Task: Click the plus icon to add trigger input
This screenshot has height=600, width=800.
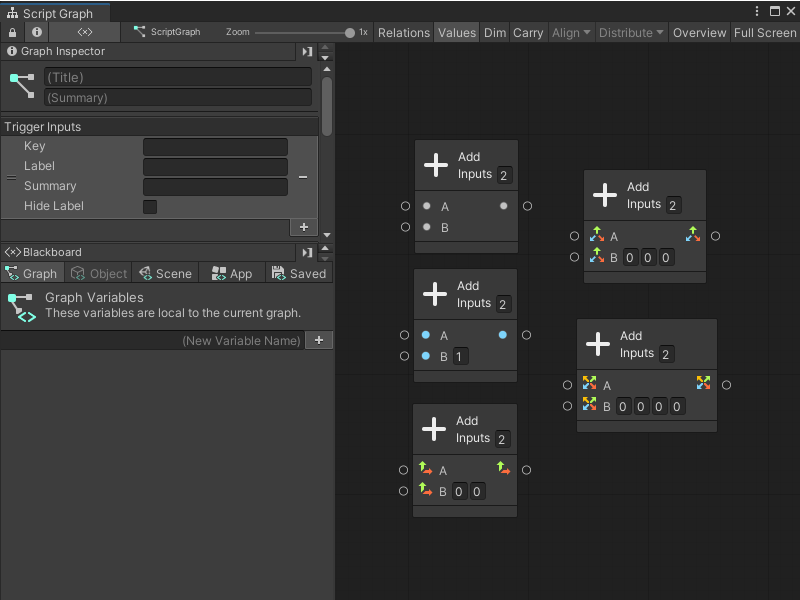Action: 304,227
